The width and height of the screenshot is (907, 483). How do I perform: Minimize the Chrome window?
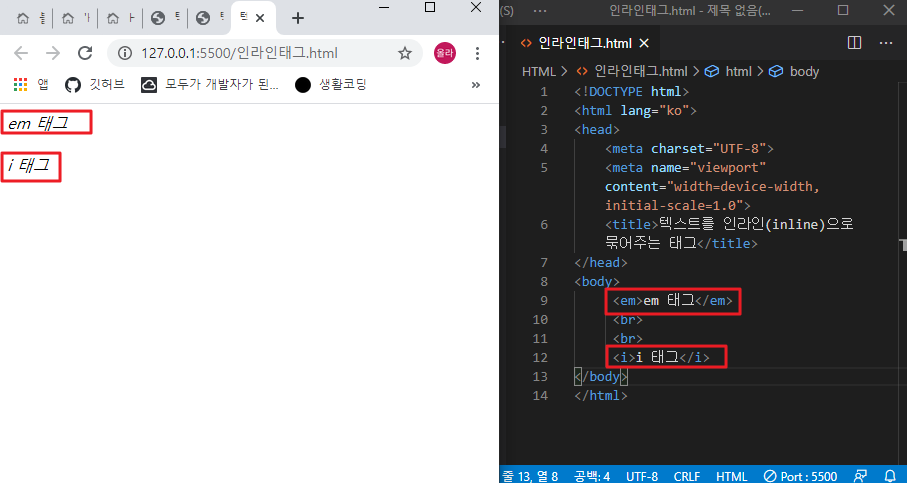(x=384, y=8)
